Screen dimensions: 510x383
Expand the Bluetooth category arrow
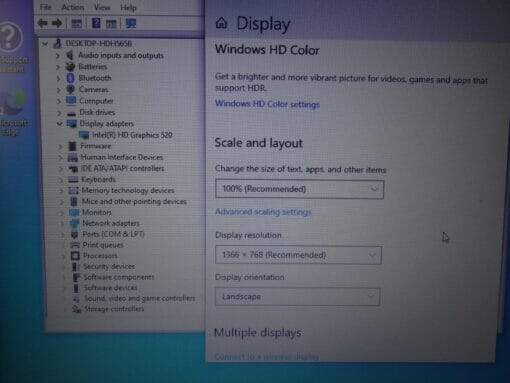click(x=58, y=78)
